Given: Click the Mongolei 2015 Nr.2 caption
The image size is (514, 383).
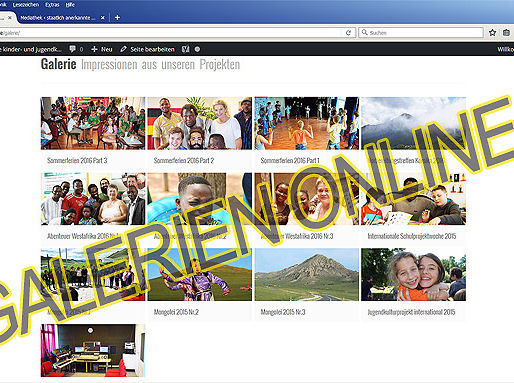Looking at the screenshot, I should (176, 312).
